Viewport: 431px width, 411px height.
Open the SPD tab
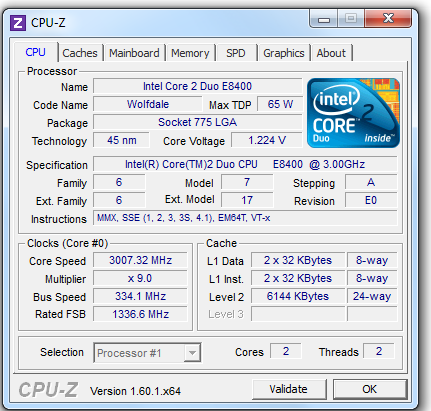[236, 53]
